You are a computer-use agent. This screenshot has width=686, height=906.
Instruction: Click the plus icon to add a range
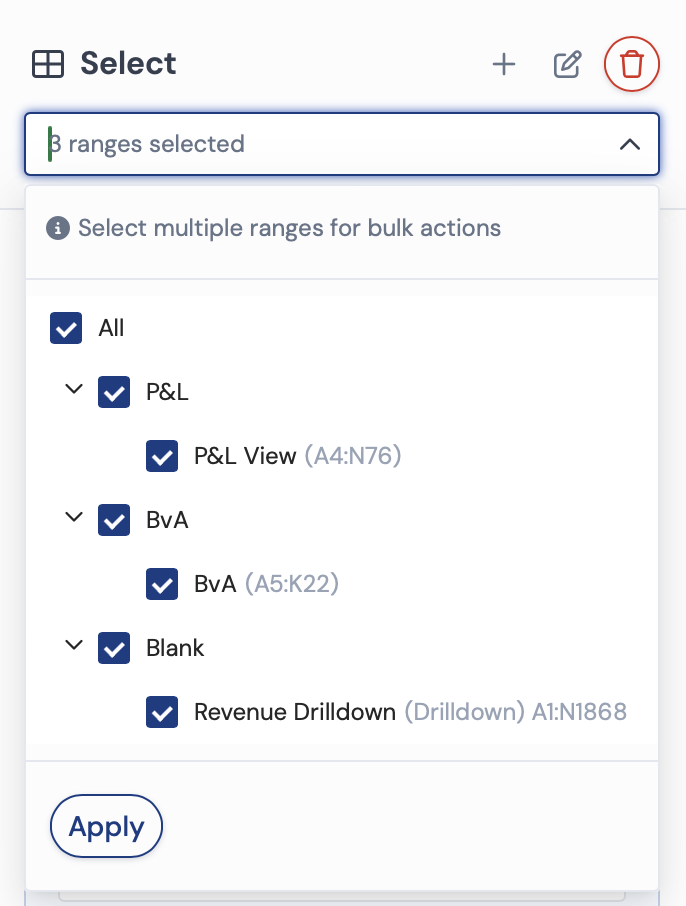point(503,64)
